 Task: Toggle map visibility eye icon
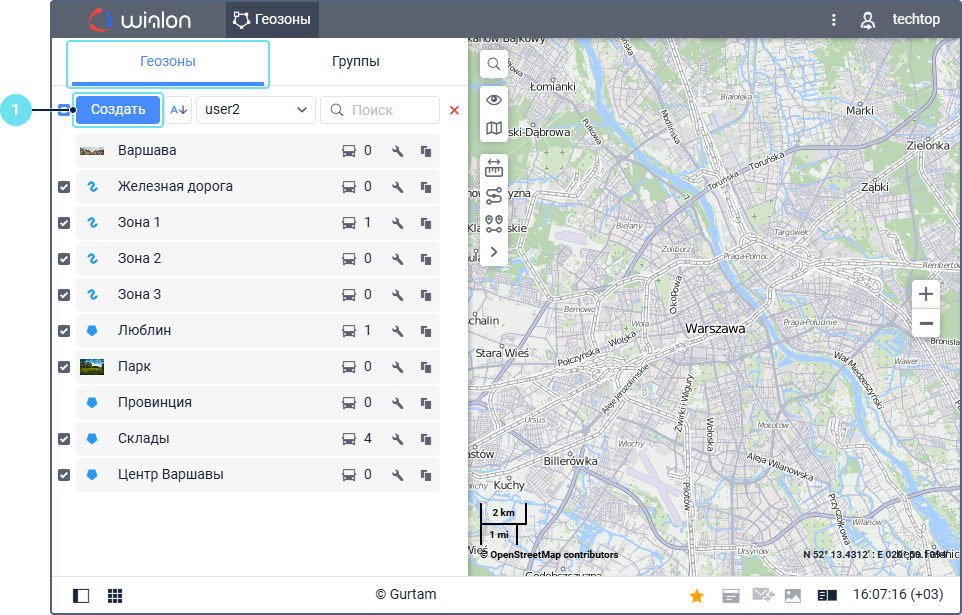click(x=494, y=100)
